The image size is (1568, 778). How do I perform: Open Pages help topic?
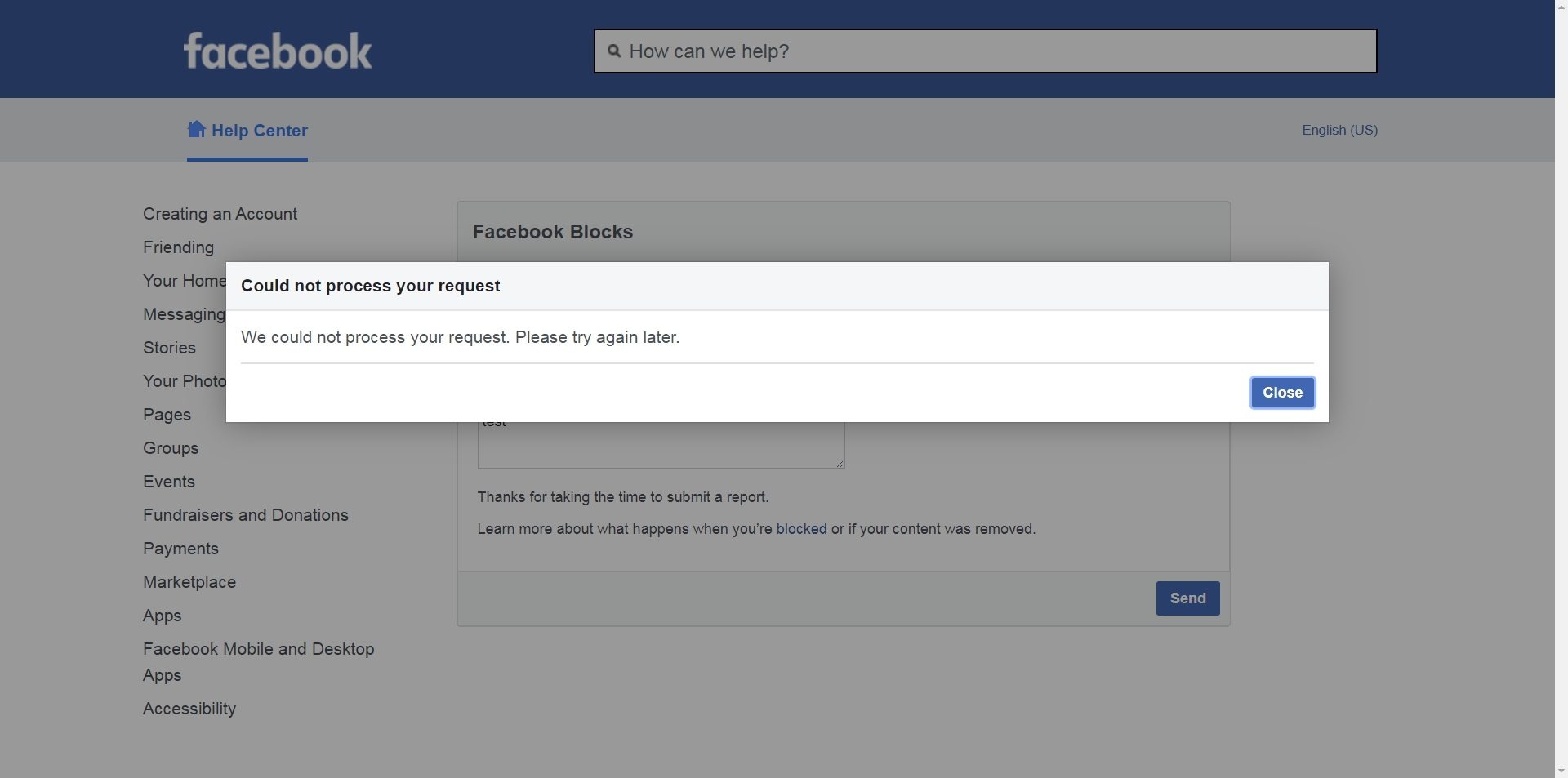167,415
